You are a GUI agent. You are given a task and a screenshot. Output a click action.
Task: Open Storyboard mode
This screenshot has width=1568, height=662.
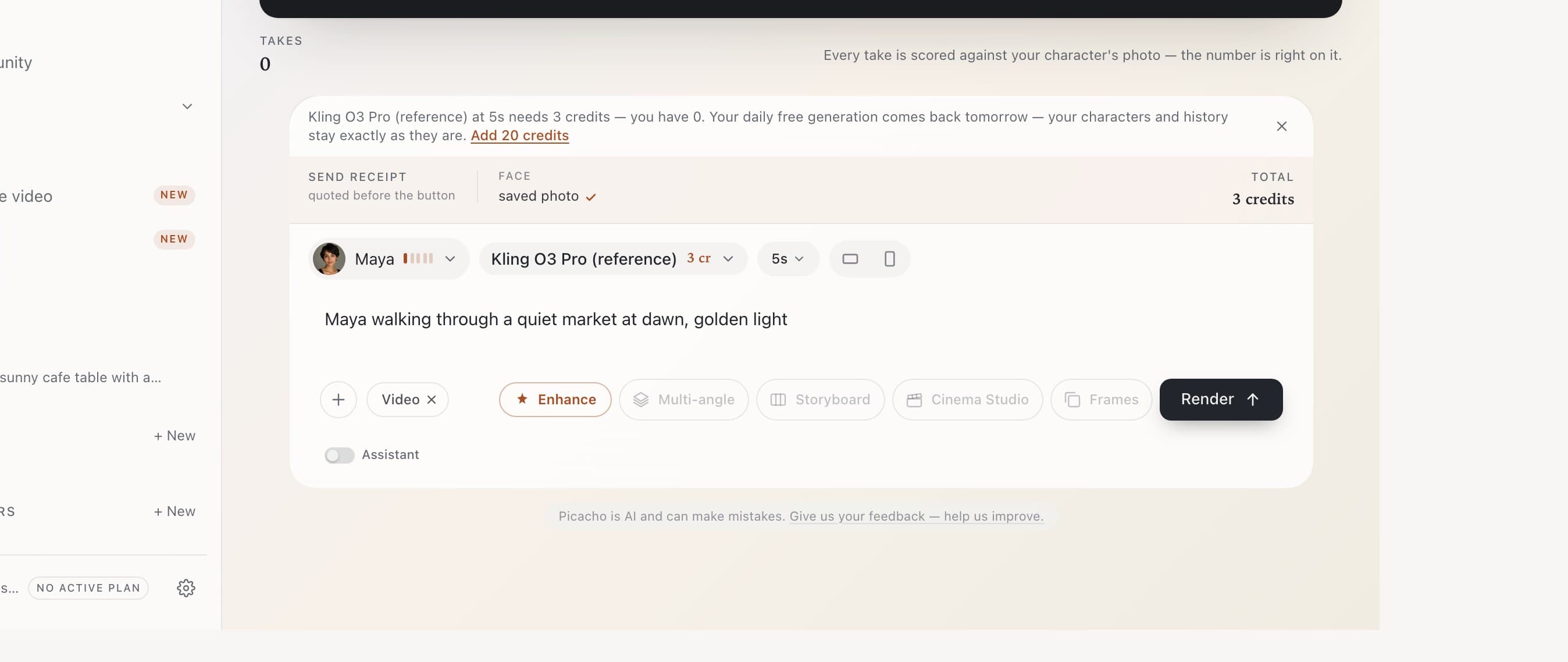point(820,400)
